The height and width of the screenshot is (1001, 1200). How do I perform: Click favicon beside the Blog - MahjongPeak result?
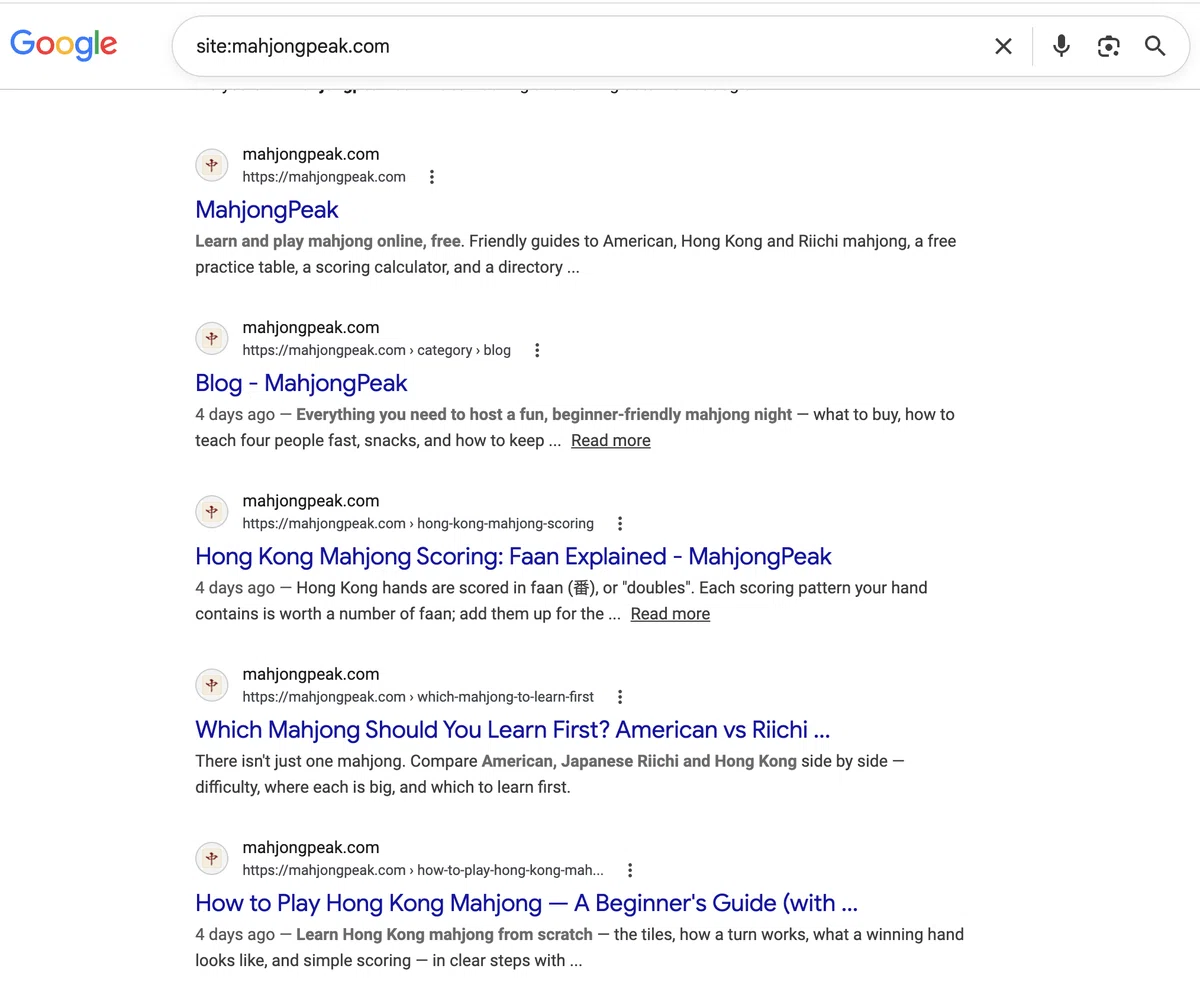211,338
